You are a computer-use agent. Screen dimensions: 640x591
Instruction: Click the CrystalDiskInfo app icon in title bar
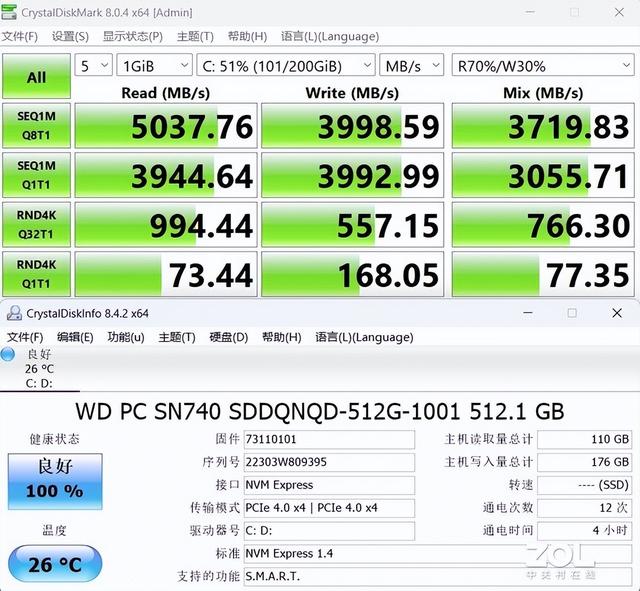(14, 313)
